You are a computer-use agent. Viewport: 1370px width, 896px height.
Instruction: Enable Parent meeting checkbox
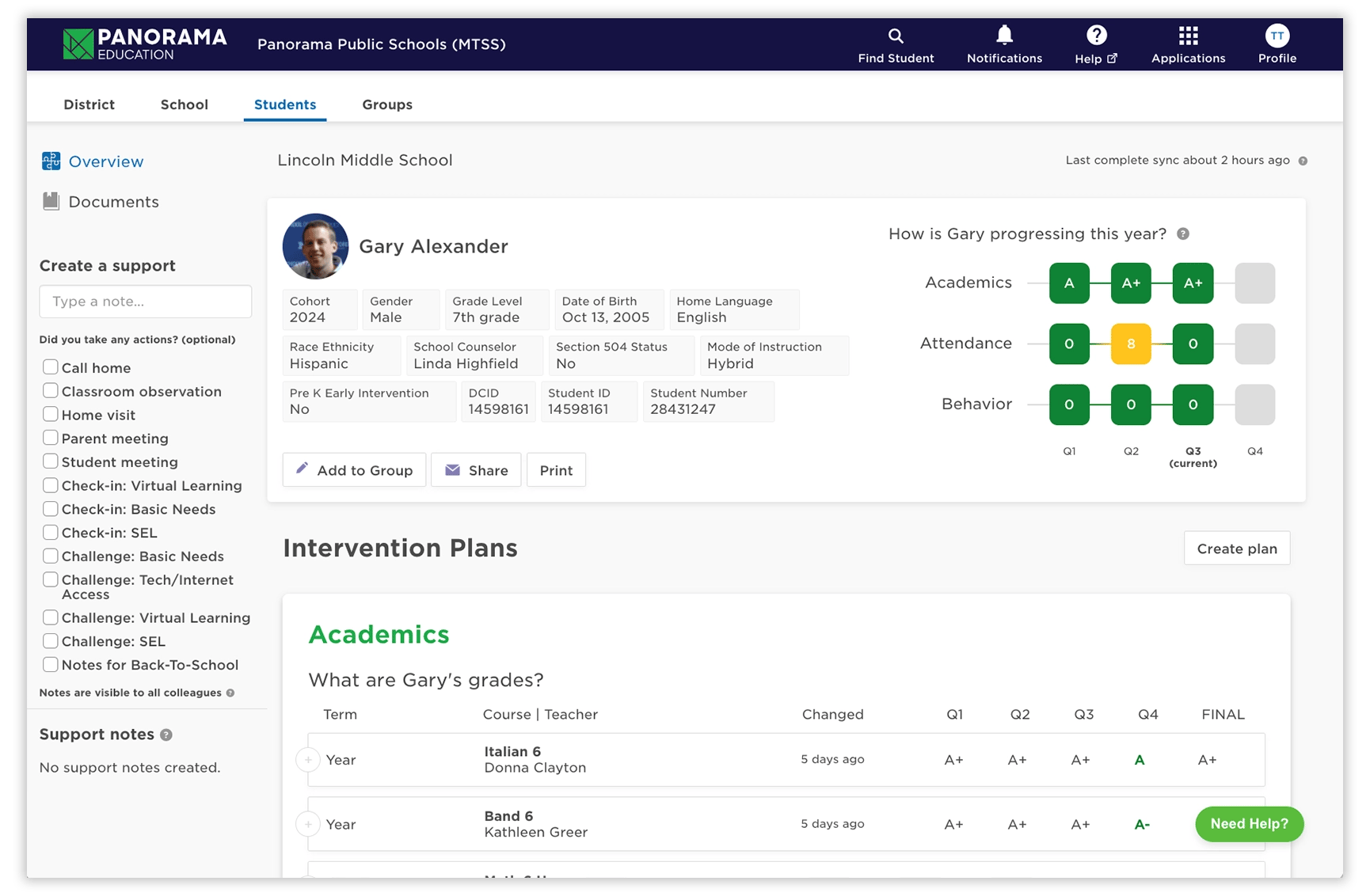point(50,438)
